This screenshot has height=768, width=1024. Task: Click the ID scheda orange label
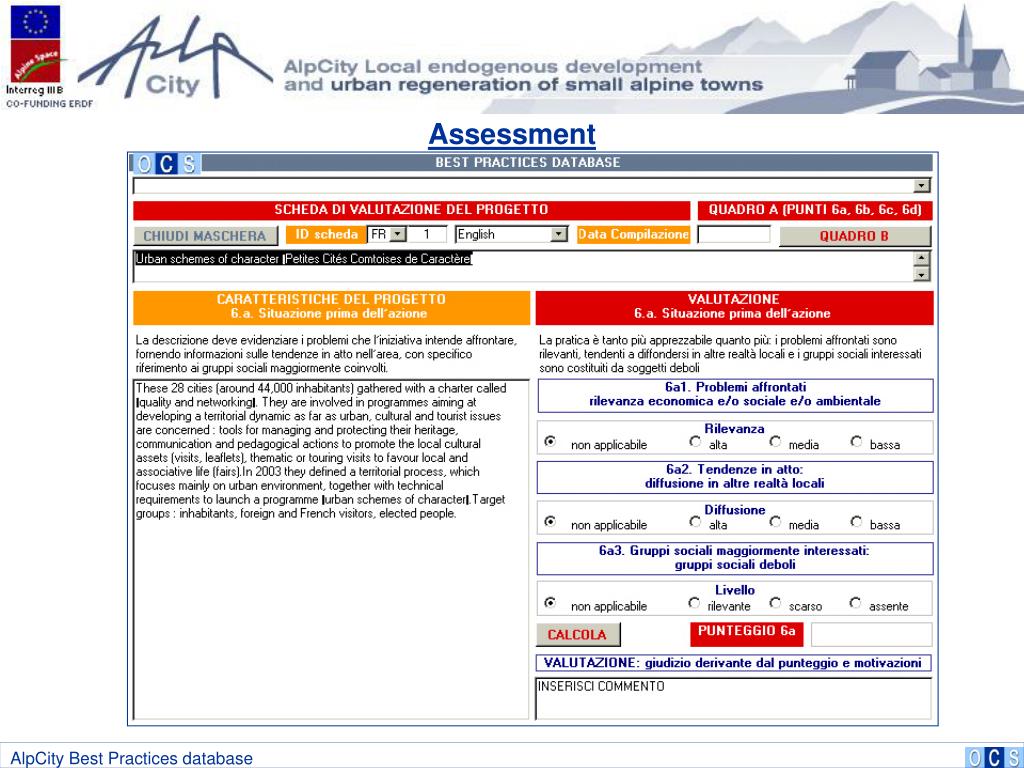point(327,234)
